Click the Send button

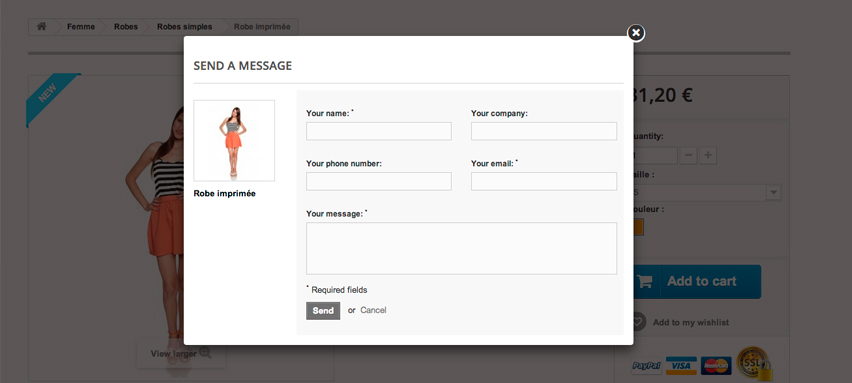323,311
